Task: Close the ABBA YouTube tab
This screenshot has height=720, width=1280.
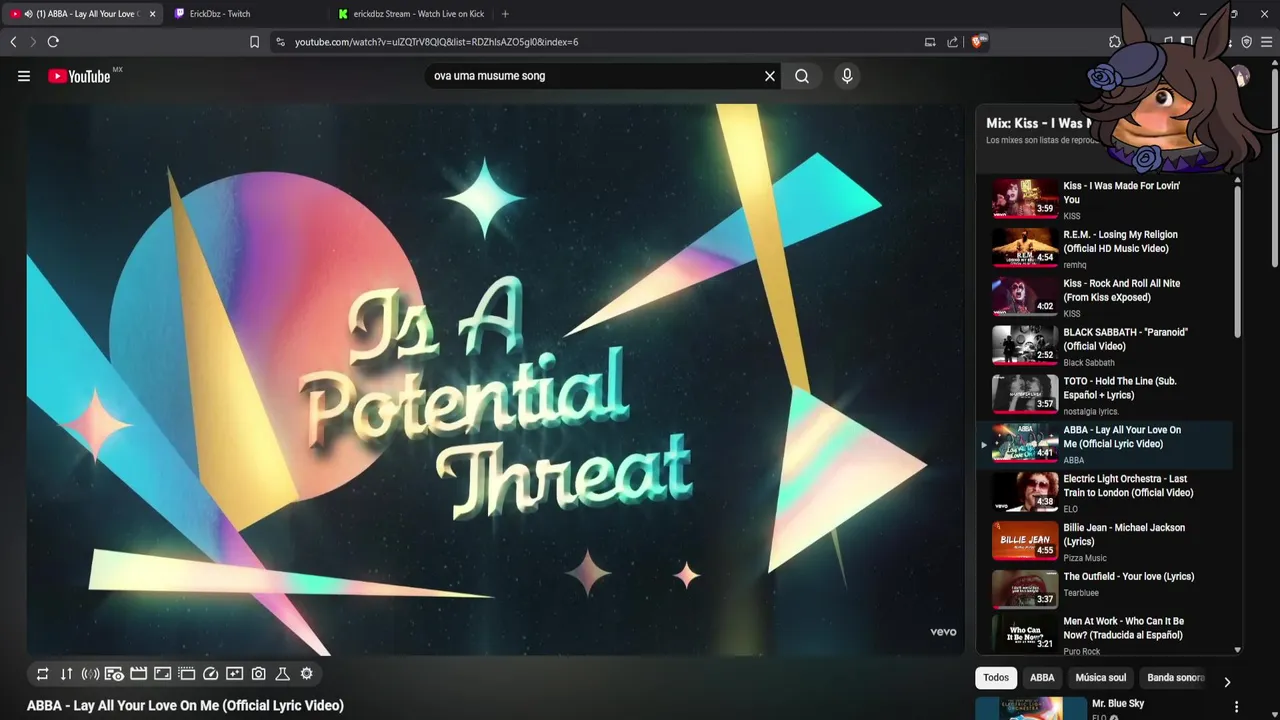Action: [x=152, y=14]
